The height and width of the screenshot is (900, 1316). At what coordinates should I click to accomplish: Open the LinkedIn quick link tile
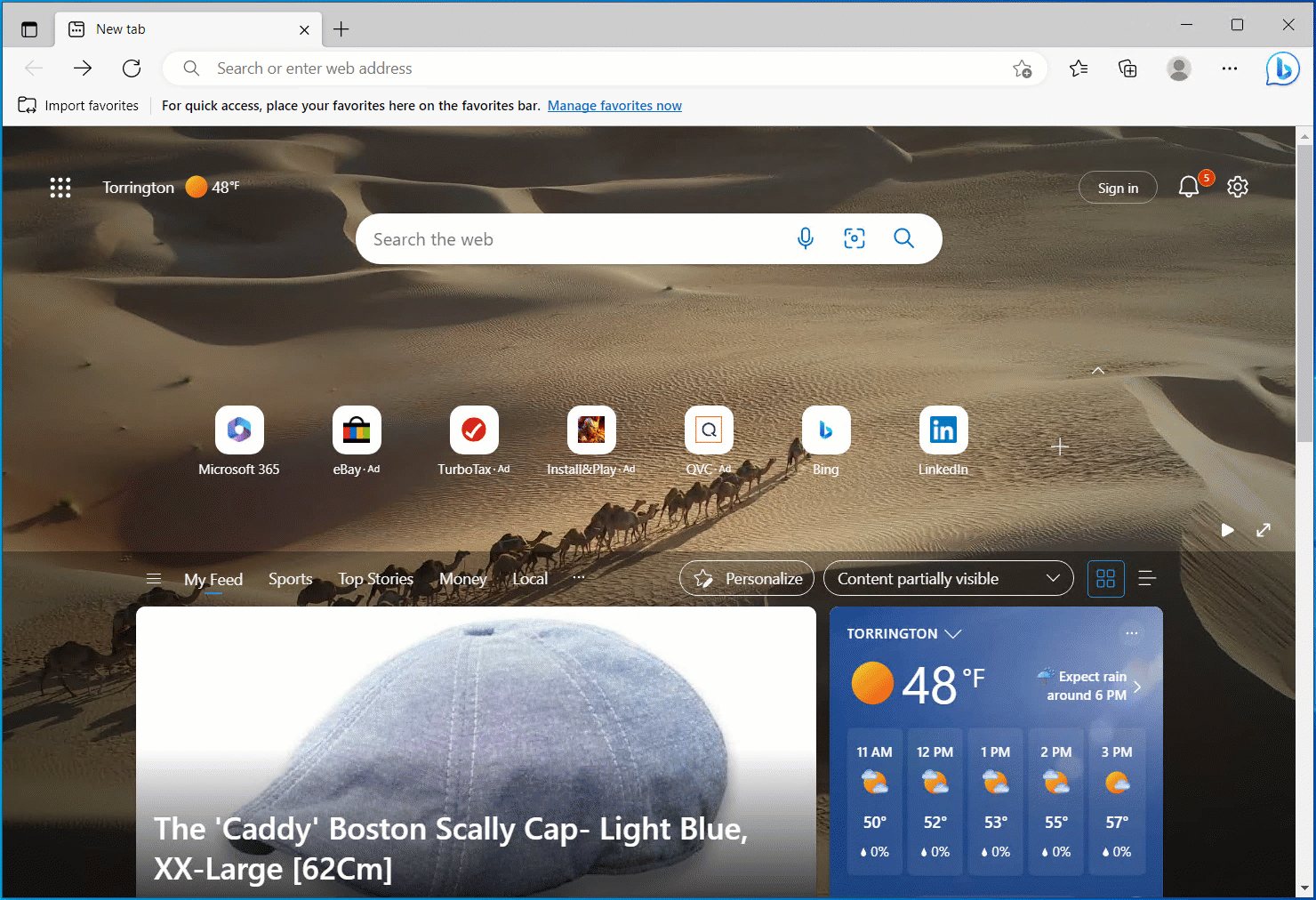point(943,430)
